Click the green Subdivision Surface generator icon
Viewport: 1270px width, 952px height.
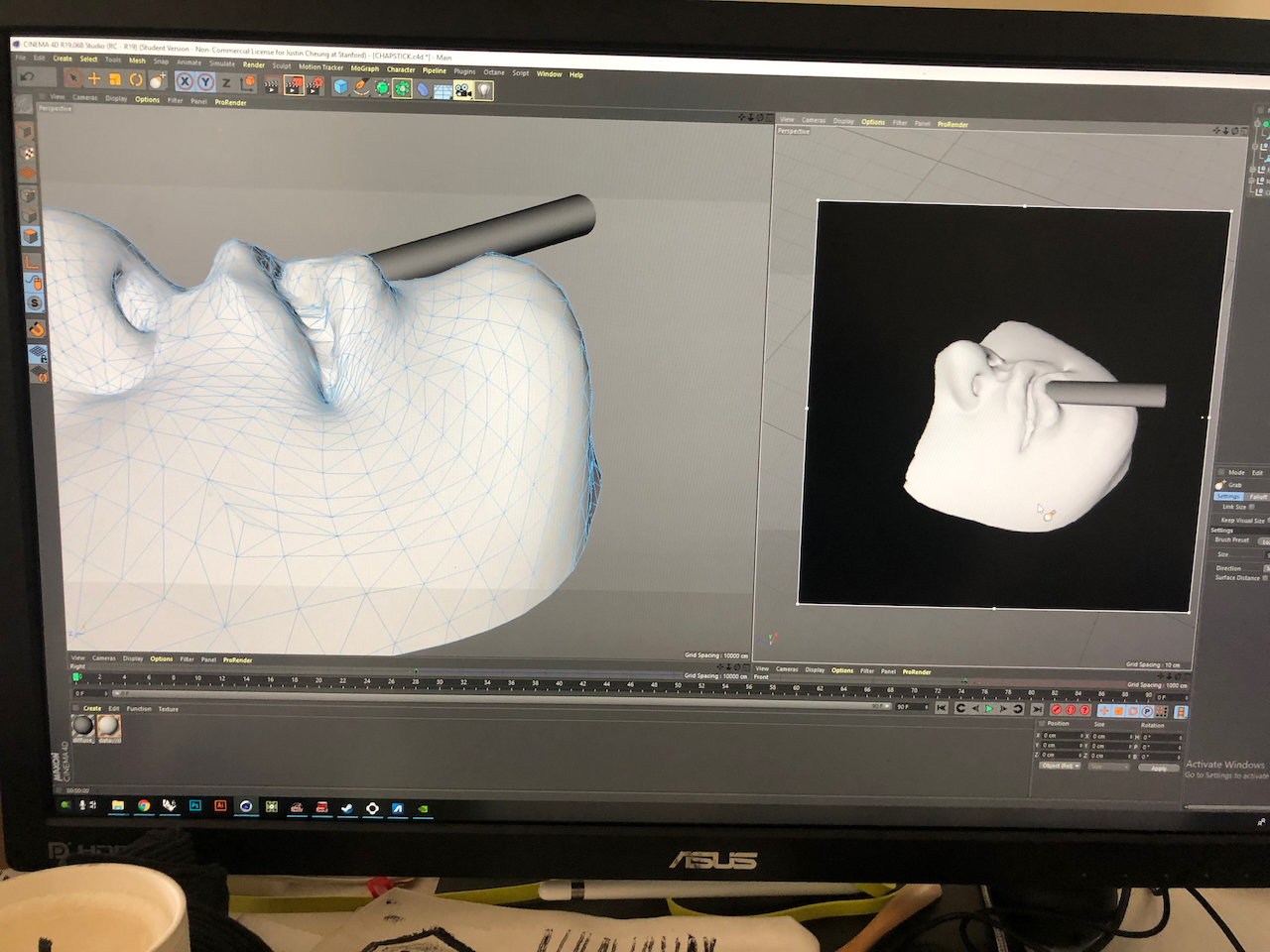pyautogui.click(x=382, y=88)
